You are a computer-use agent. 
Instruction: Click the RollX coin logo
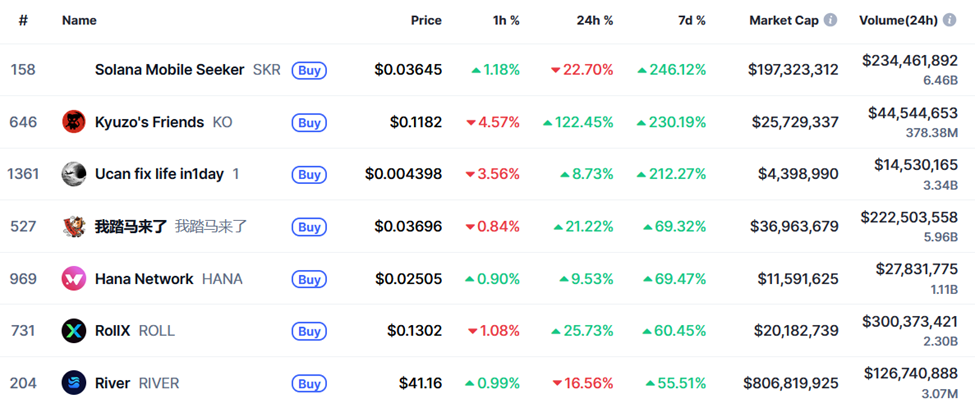pos(73,330)
